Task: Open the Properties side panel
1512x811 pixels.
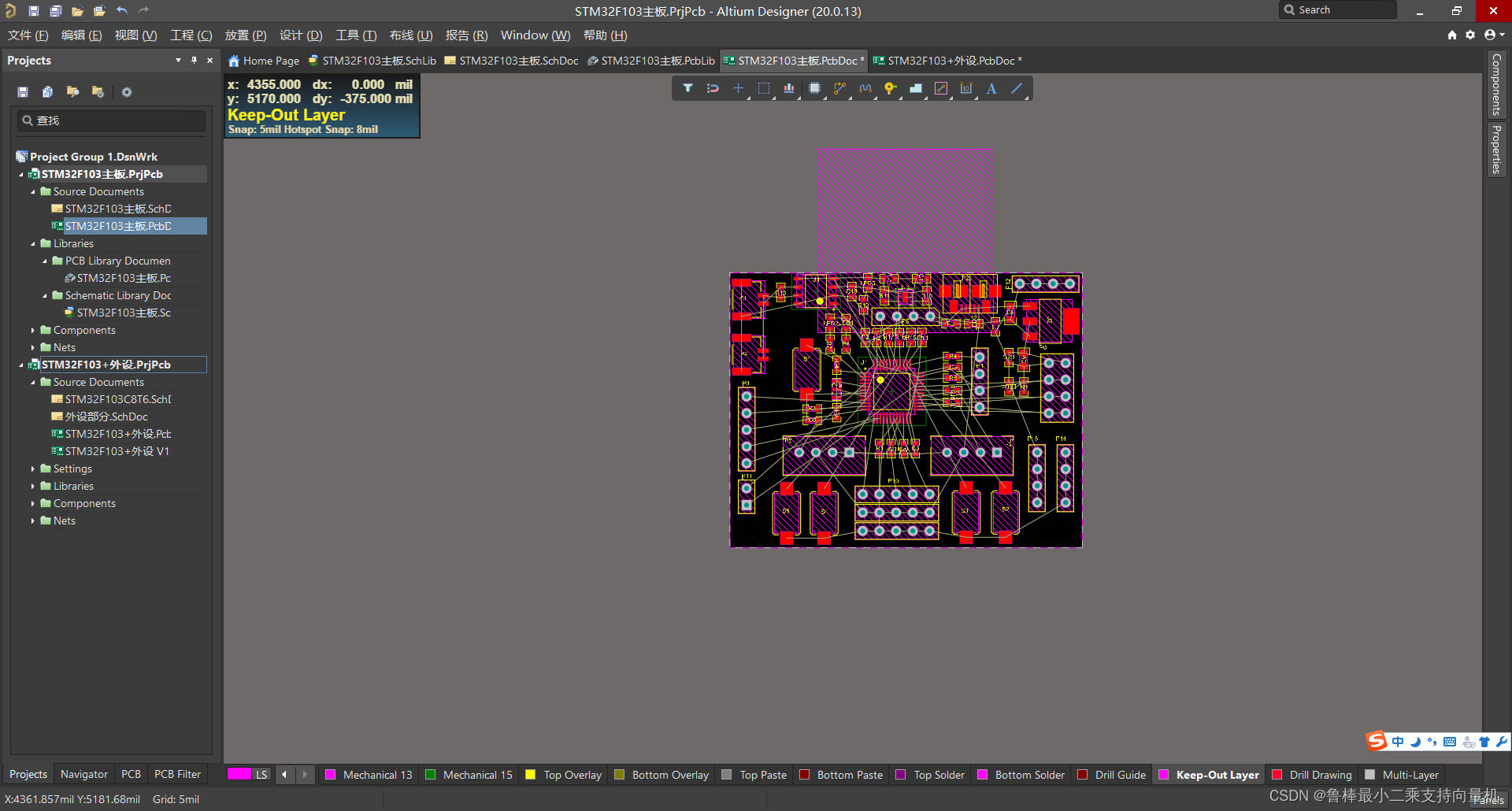Action: tap(1496, 150)
